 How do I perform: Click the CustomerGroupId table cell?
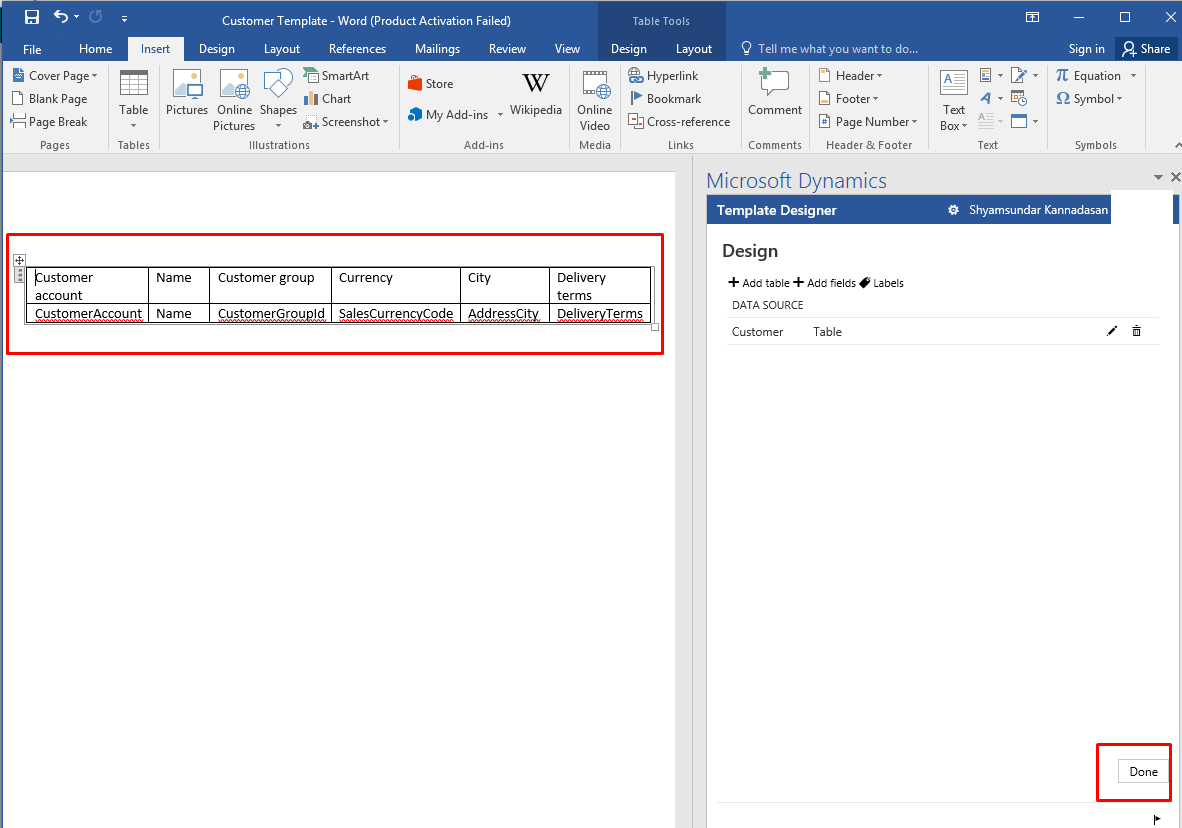(271, 313)
